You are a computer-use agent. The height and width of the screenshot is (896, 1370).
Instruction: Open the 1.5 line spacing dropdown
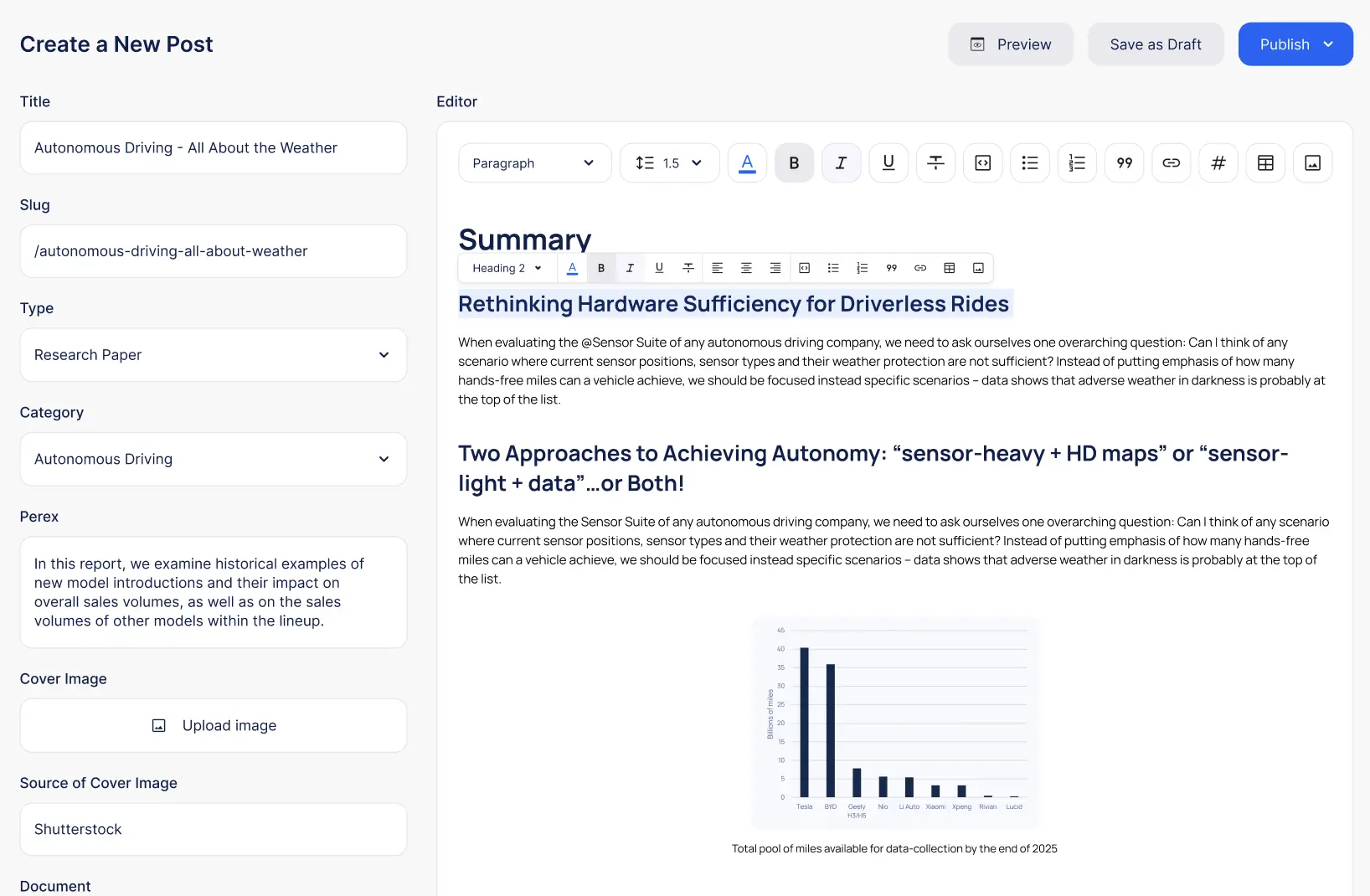pos(669,163)
